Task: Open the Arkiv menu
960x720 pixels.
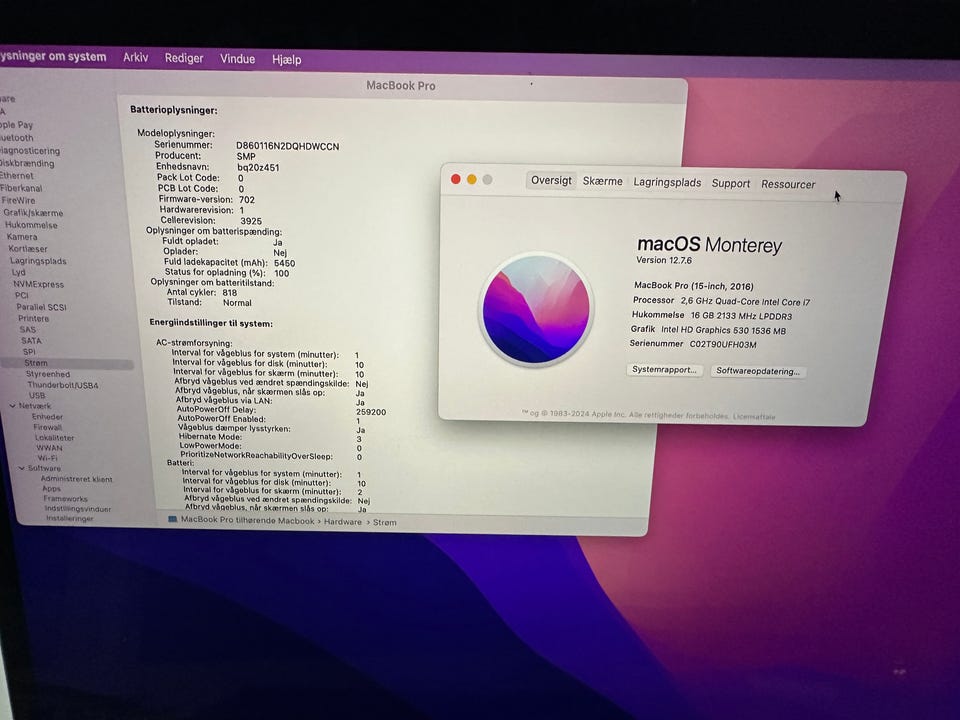Action: click(135, 58)
